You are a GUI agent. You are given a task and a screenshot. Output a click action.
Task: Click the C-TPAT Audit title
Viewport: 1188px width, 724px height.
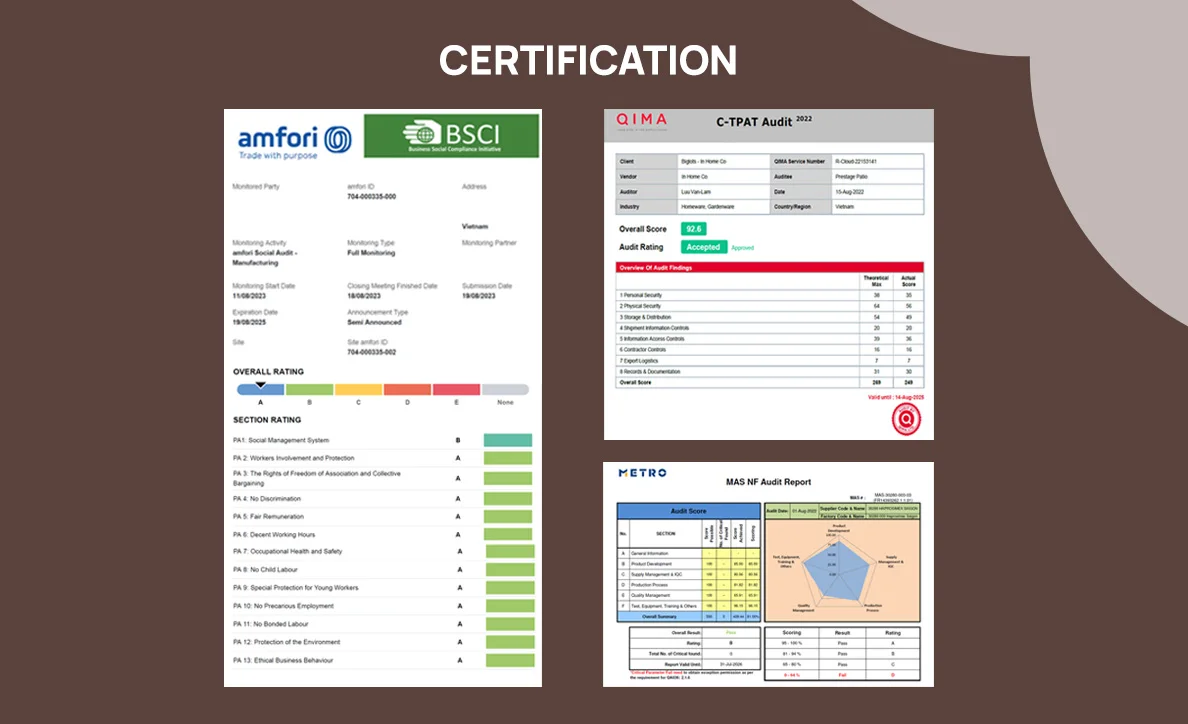point(764,121)
